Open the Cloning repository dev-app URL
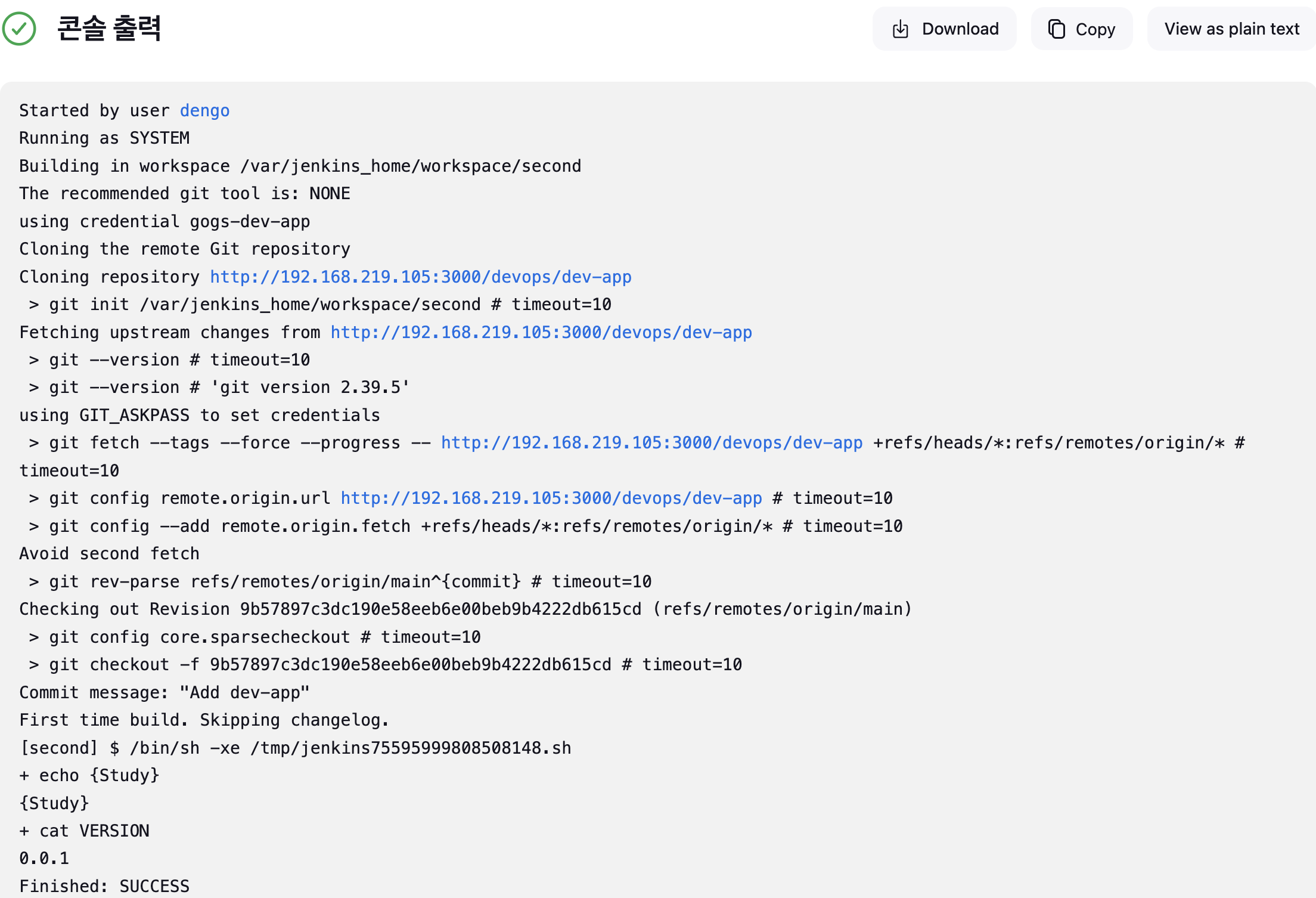 pos(420,277)
